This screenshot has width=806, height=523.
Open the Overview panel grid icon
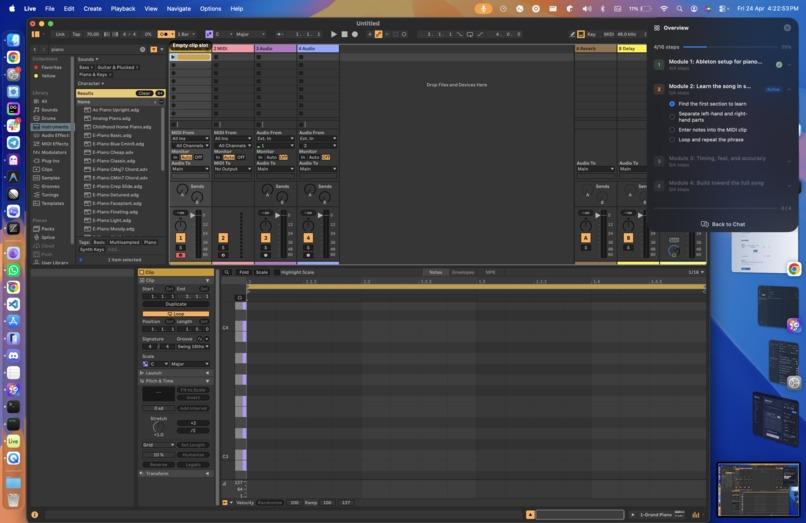click(x=657, y=28)
